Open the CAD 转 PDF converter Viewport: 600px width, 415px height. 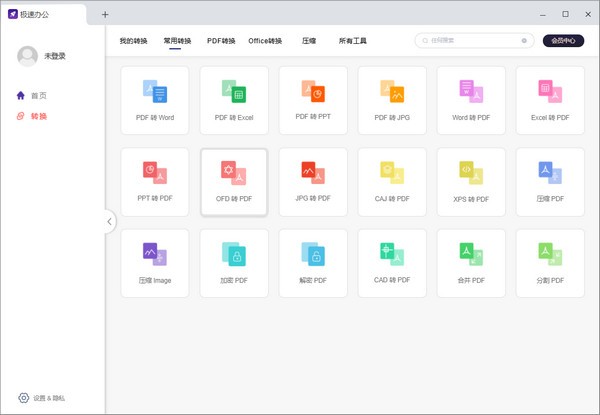tap(392, 257)
